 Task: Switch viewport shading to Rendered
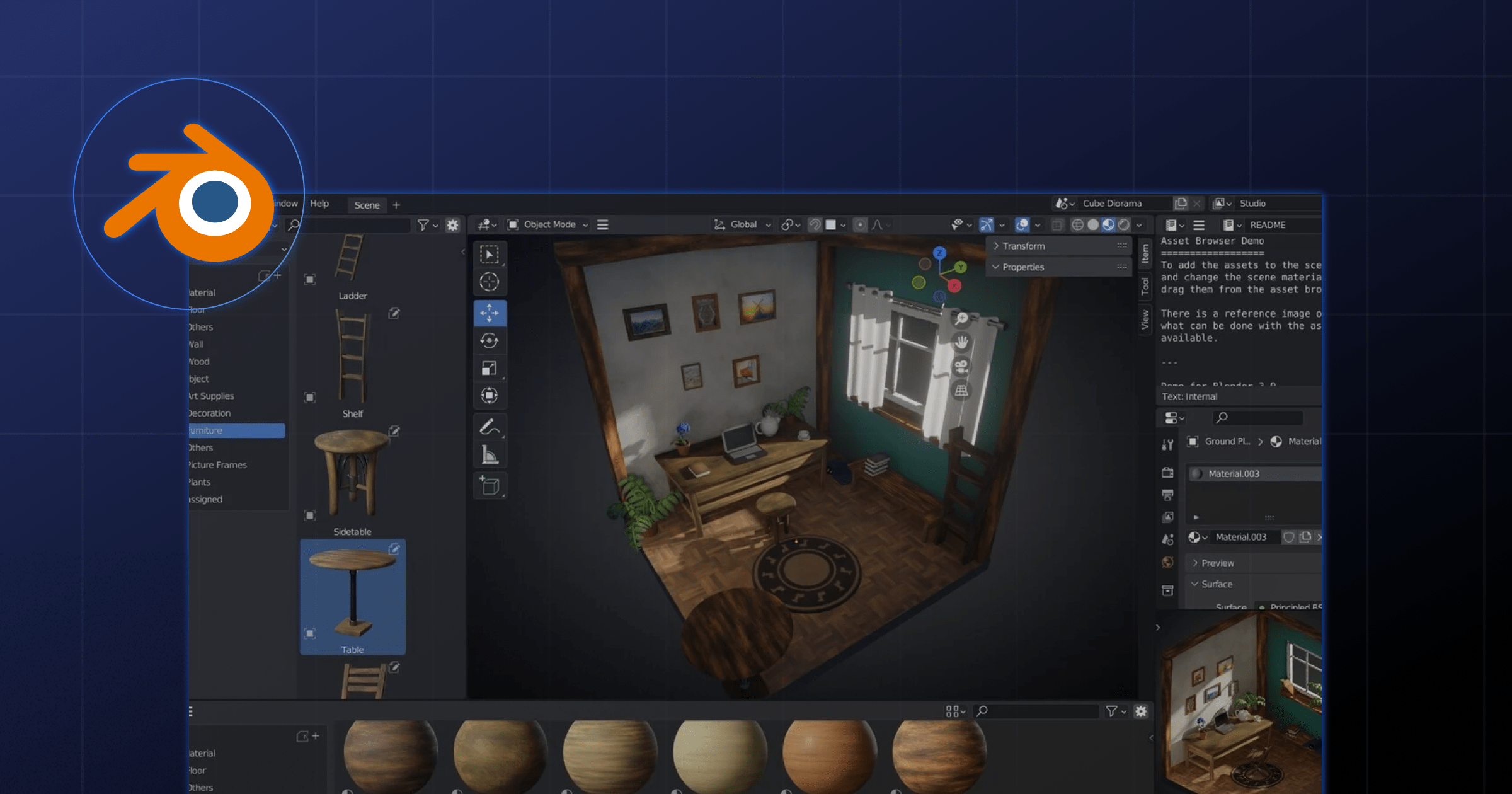tap(1123, 225)
